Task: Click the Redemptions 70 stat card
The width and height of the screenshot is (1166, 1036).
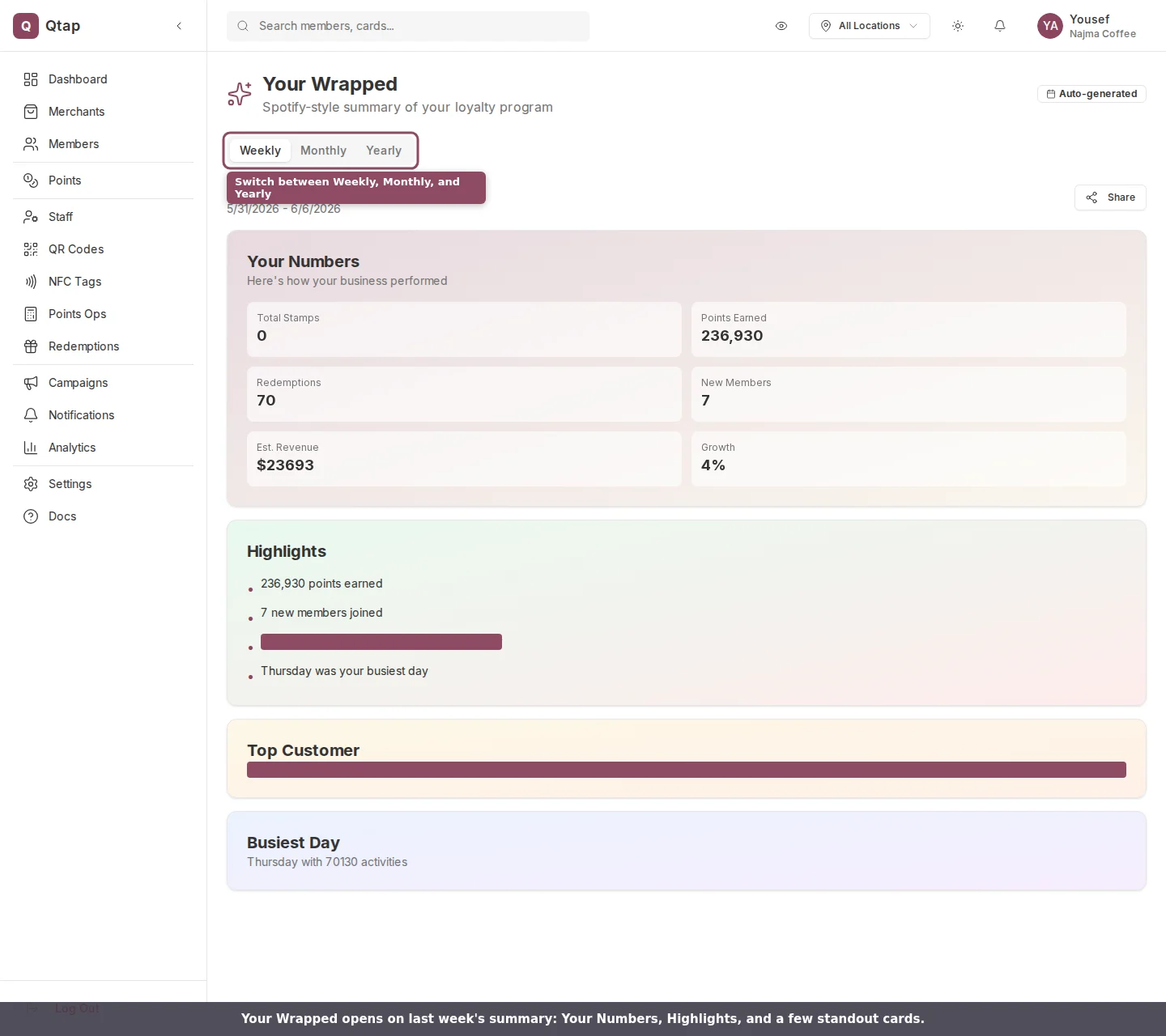Action: [464, 394]
